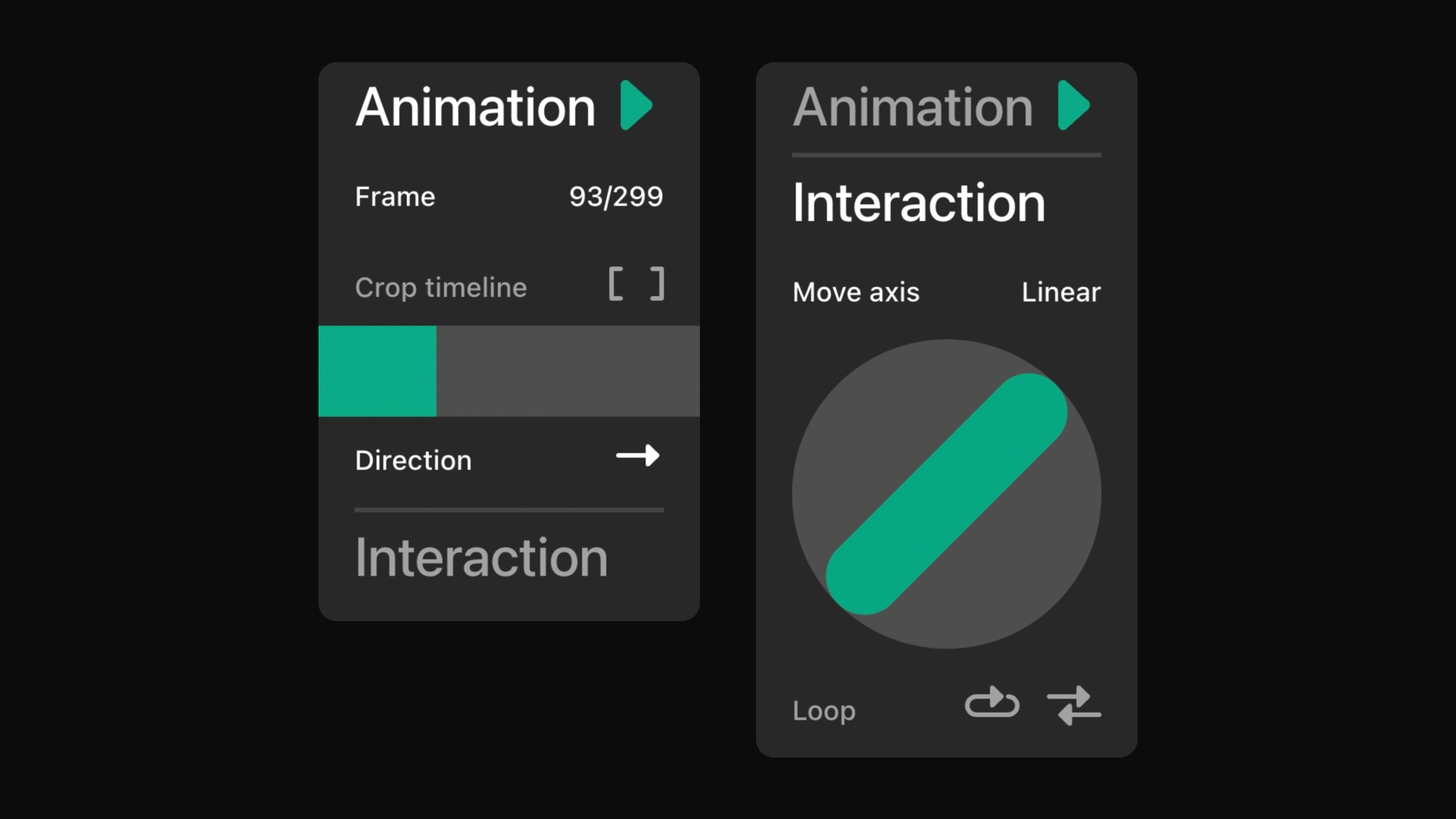
Task: Click the green portion of the timeline progress bar
Action: tap(377, 371)
